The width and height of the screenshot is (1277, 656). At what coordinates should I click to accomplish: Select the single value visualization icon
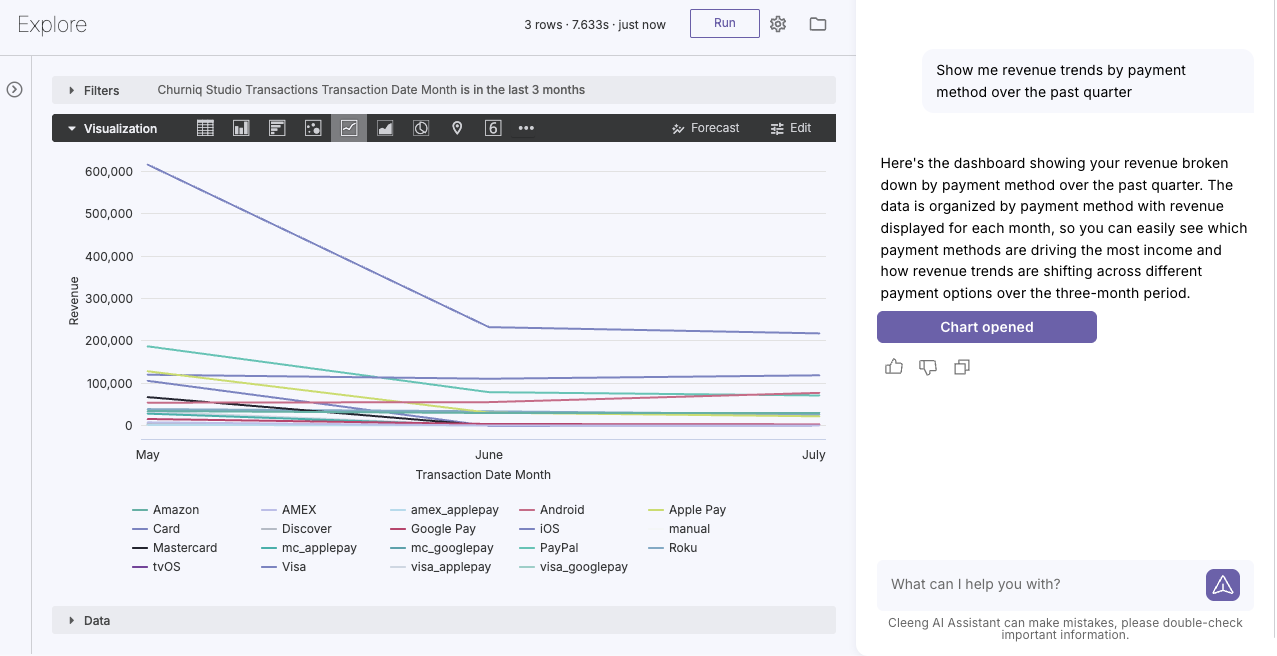pos(493,128)
